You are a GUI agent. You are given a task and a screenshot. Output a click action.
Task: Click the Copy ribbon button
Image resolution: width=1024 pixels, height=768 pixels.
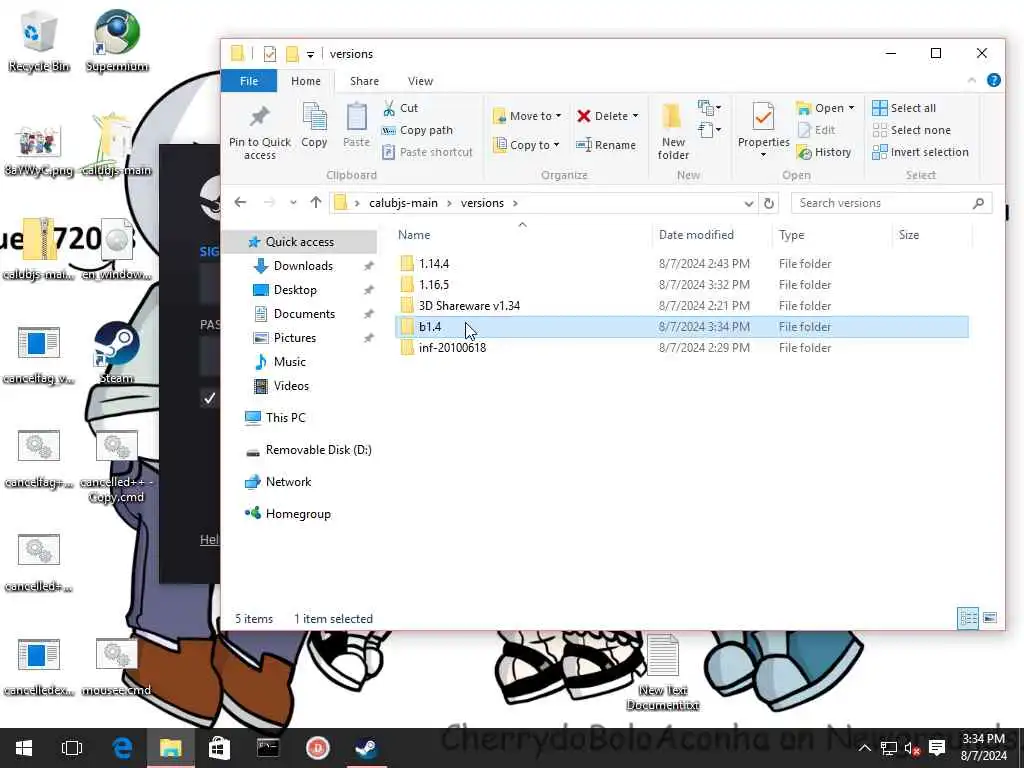pyautogui.click(x=314, y=125)
